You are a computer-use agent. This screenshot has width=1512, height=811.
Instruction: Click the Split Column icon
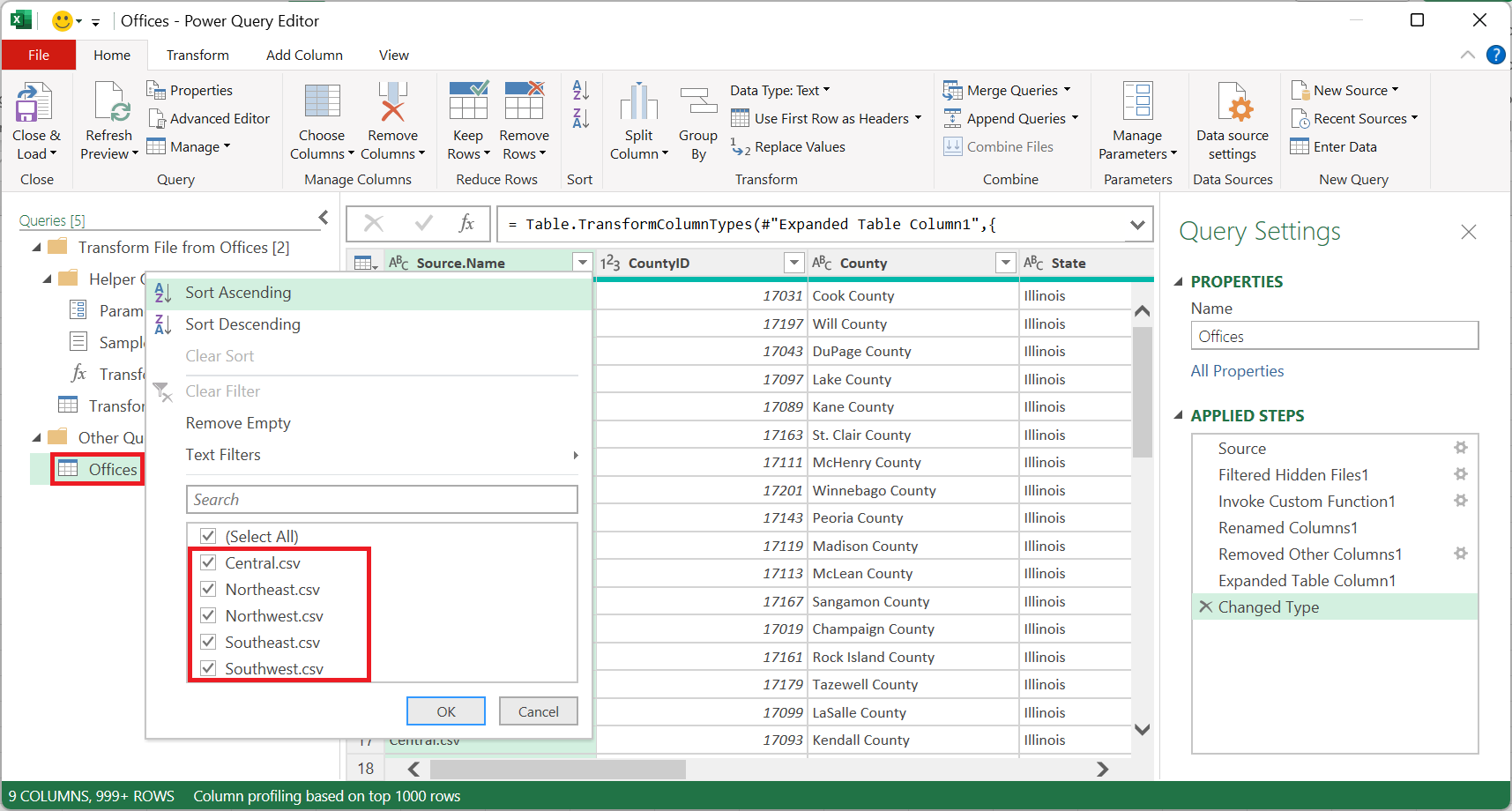639,101
